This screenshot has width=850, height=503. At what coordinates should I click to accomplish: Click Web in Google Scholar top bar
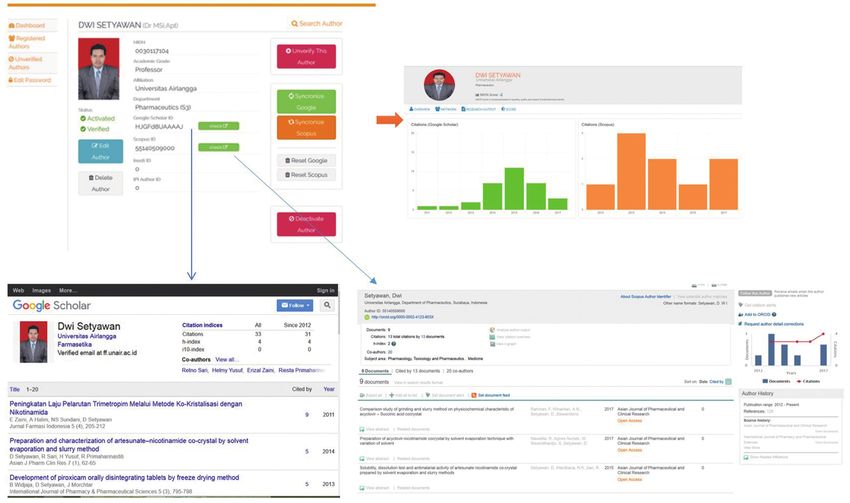(x=18, y=291)
